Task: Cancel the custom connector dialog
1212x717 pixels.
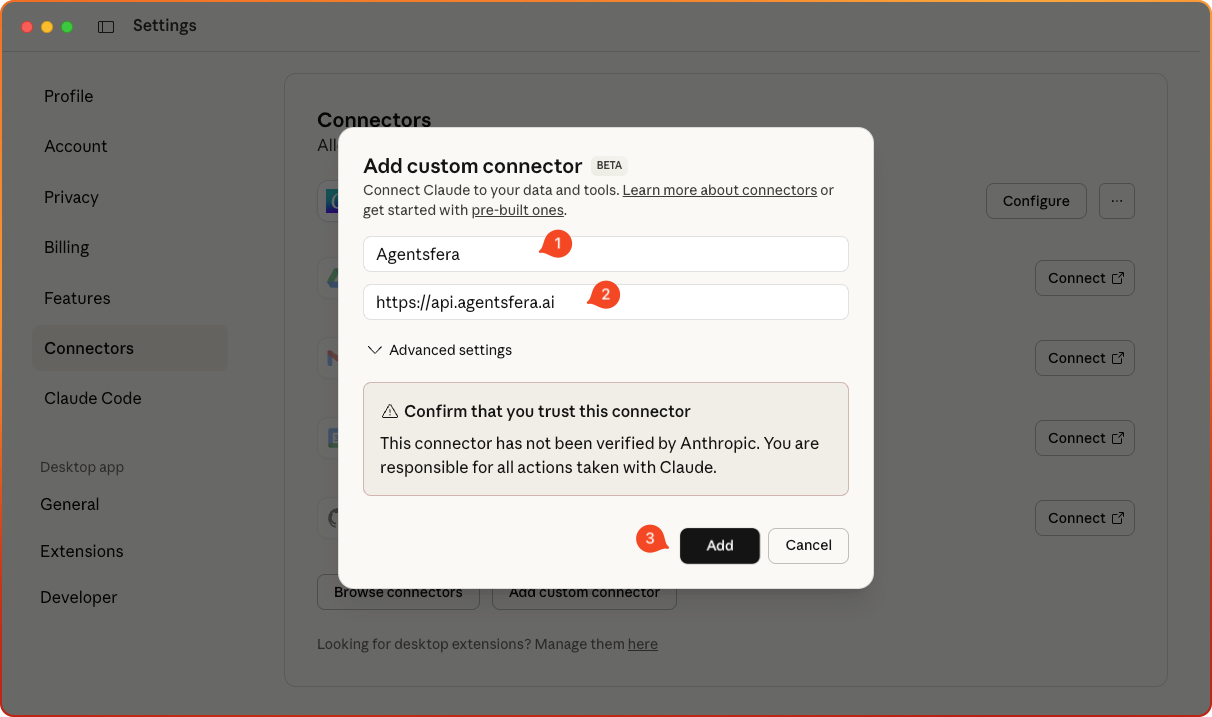Action: click(808, 545)
